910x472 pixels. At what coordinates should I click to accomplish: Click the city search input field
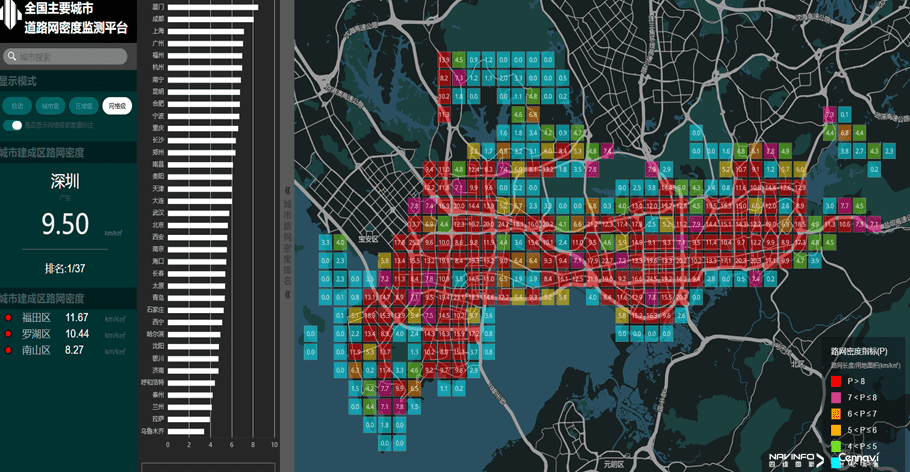click(x=70, y=57)
